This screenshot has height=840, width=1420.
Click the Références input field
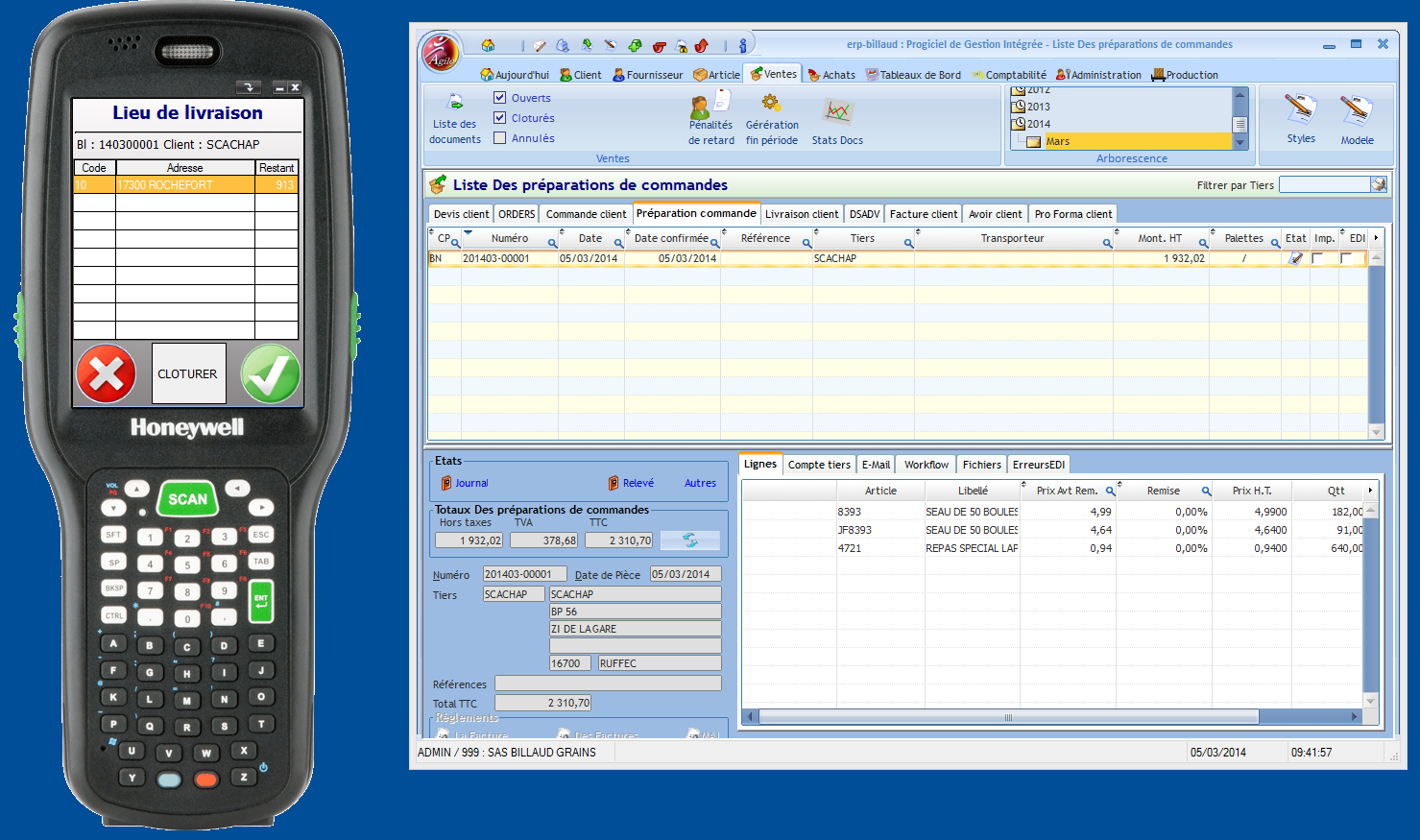[608, 684]
